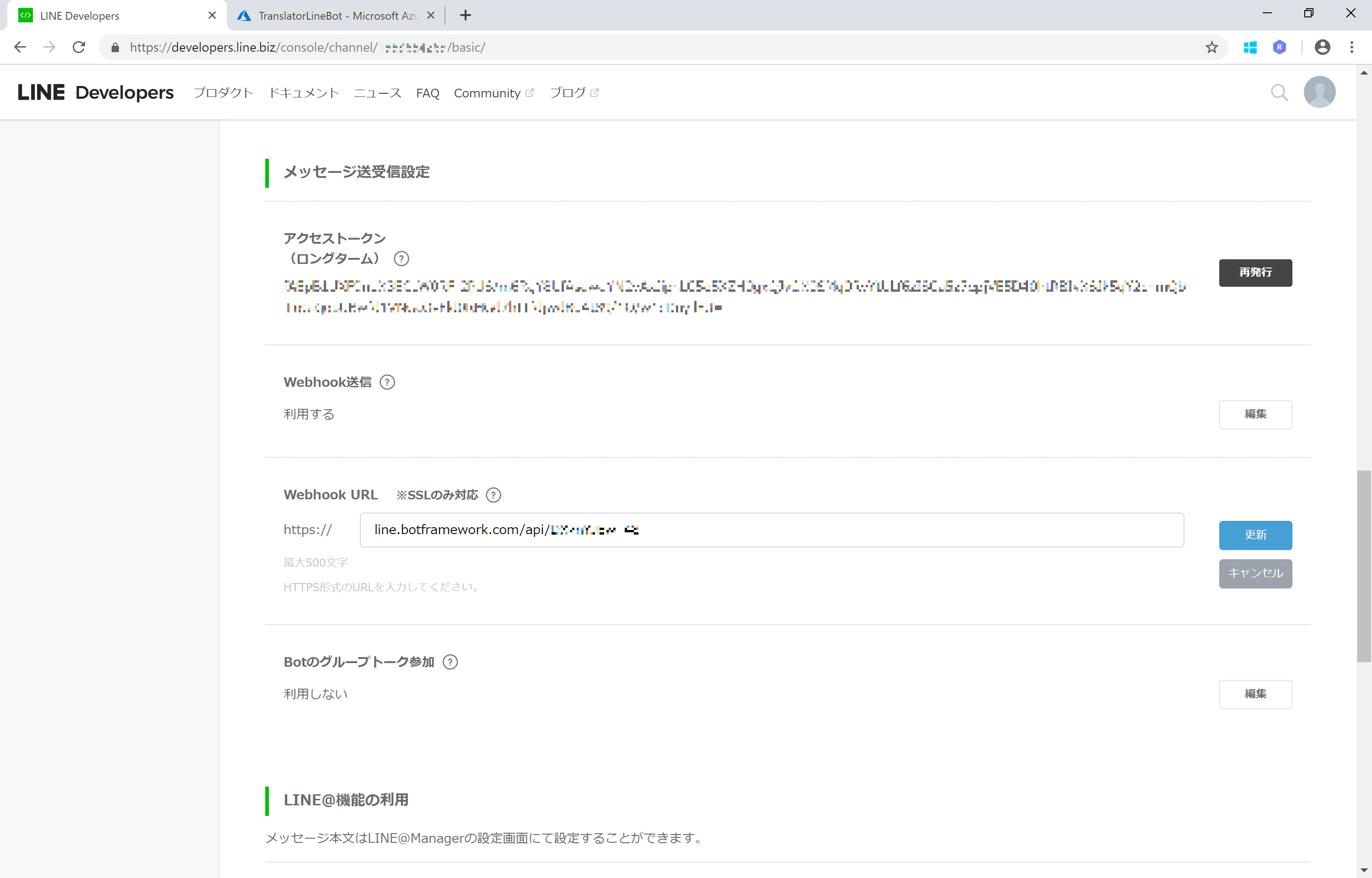The image size is (1372, 878).
Task: Edit the Botのグループトーク参加 setting
Action: point(1255,695)
